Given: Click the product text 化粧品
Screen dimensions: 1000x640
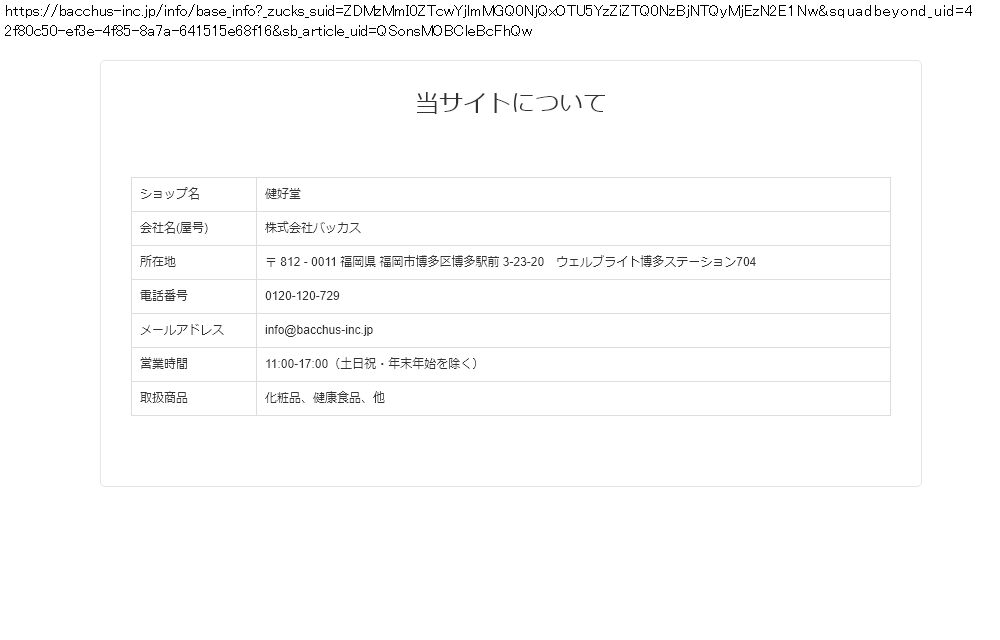Looking at the screenshot, I should (283, 398).
